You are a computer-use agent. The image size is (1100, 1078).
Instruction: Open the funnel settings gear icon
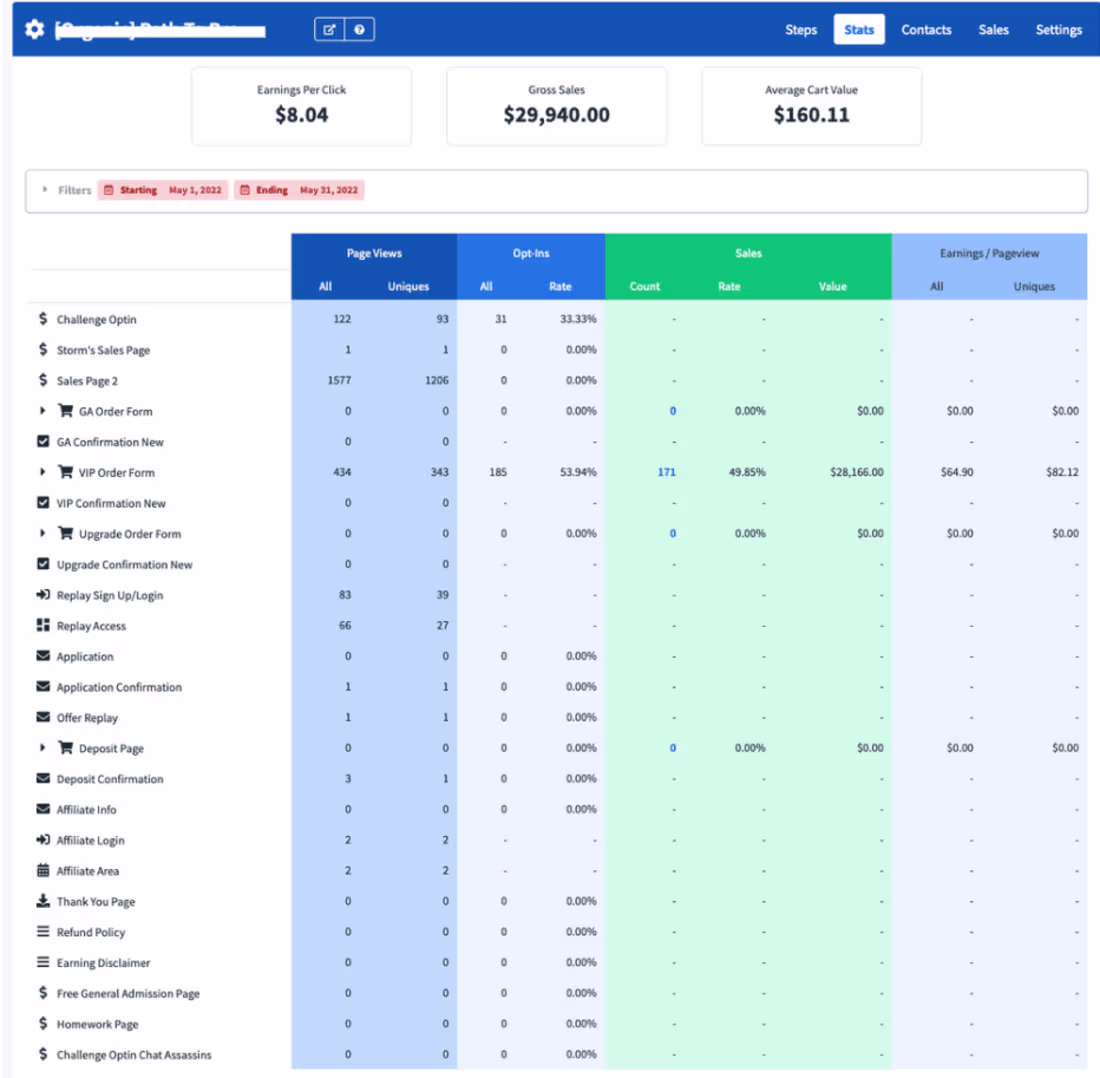(x=33, y=29)
